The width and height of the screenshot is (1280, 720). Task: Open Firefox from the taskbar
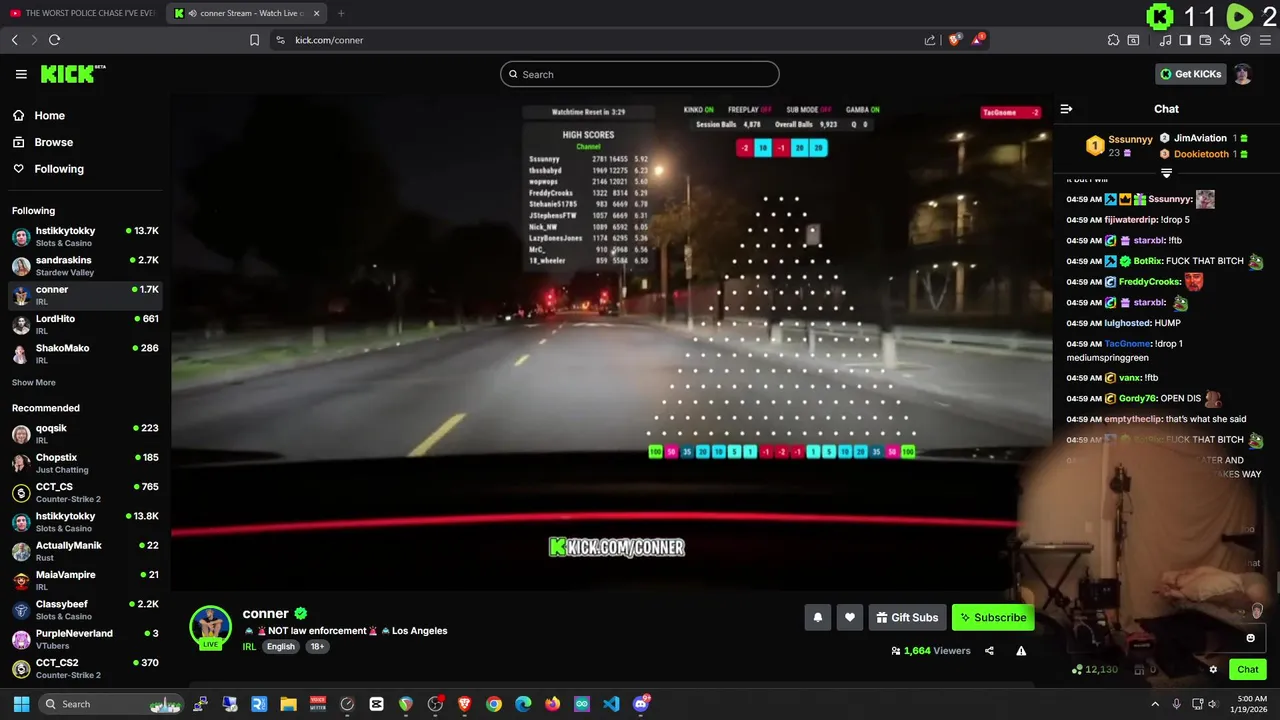click(x=552, y=704)
